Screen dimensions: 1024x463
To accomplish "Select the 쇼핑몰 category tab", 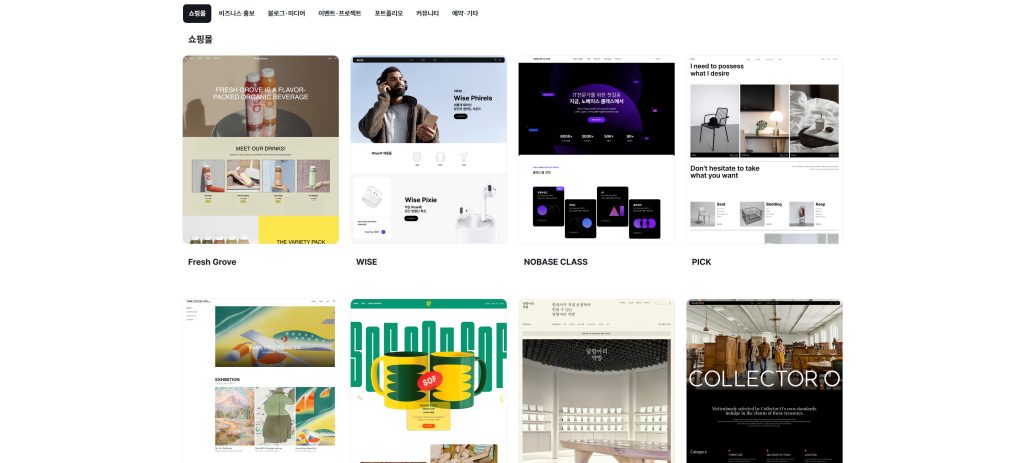I will (x=196, y=13).
